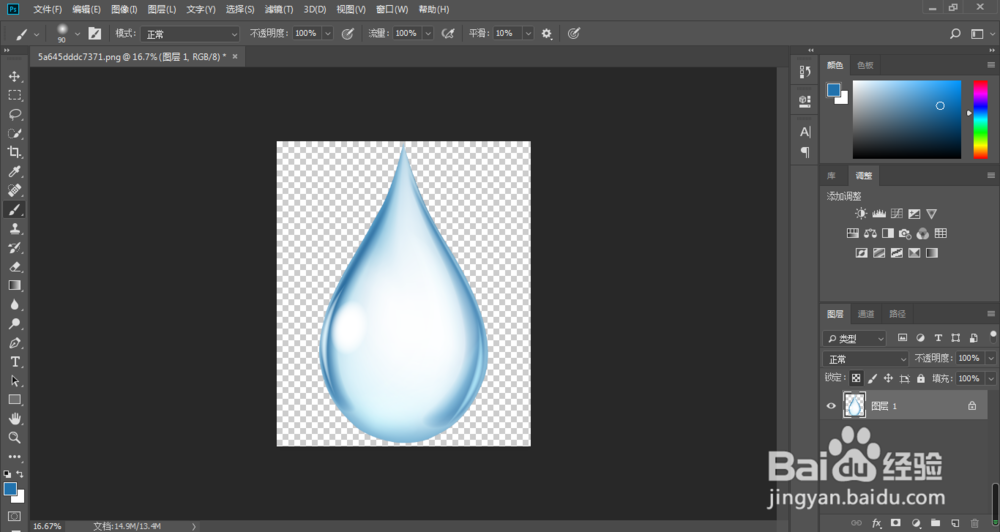Toggle layer filtering on or off
Viewport: 1000px width, 532px height.
[x=993, y=335]
